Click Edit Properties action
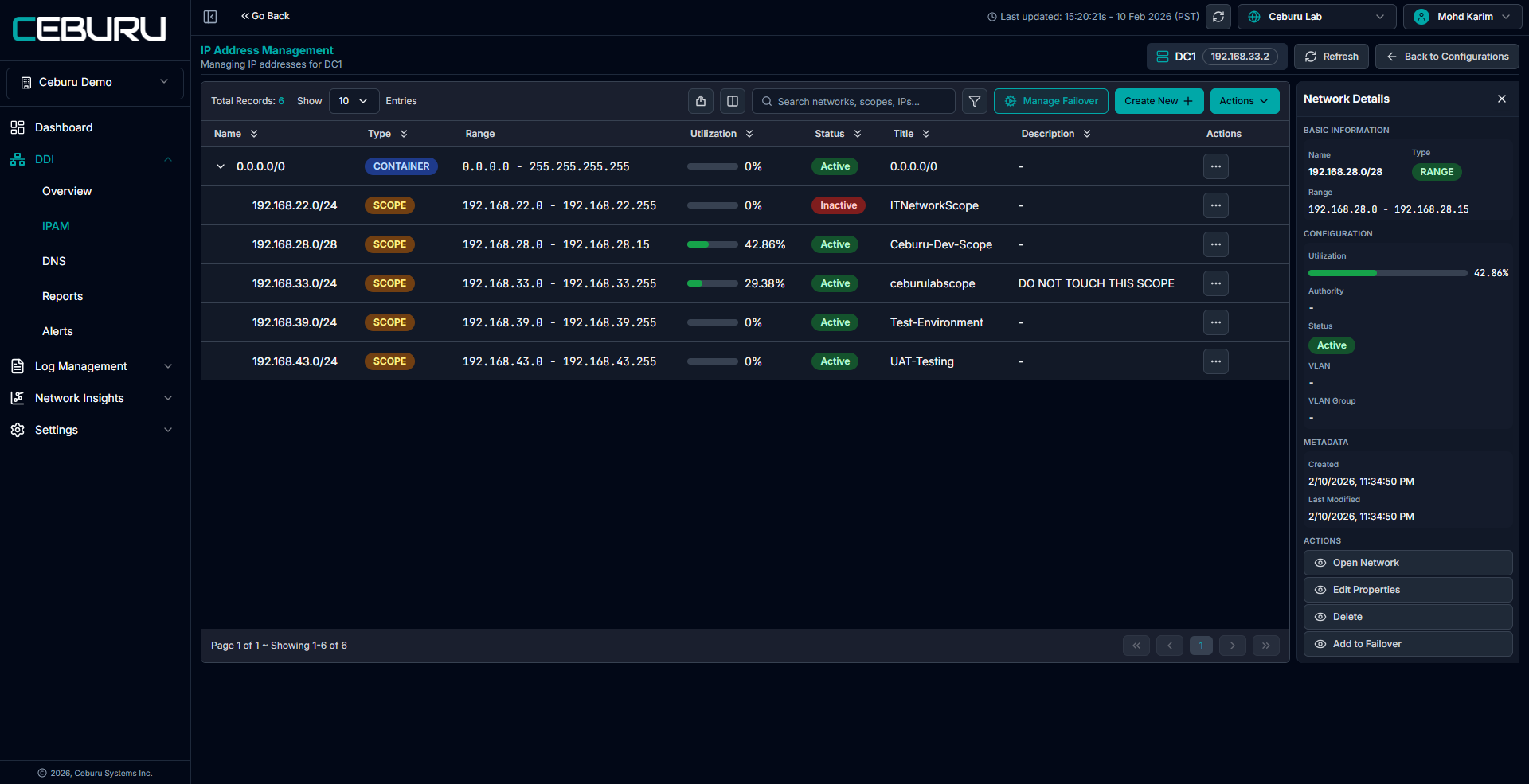Viewport: 1529px width, 784px height. 1408,590
